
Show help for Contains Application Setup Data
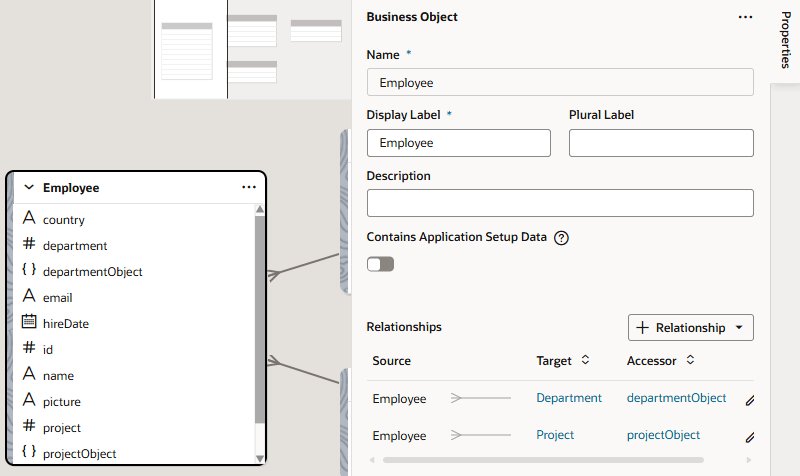[561, 238]
